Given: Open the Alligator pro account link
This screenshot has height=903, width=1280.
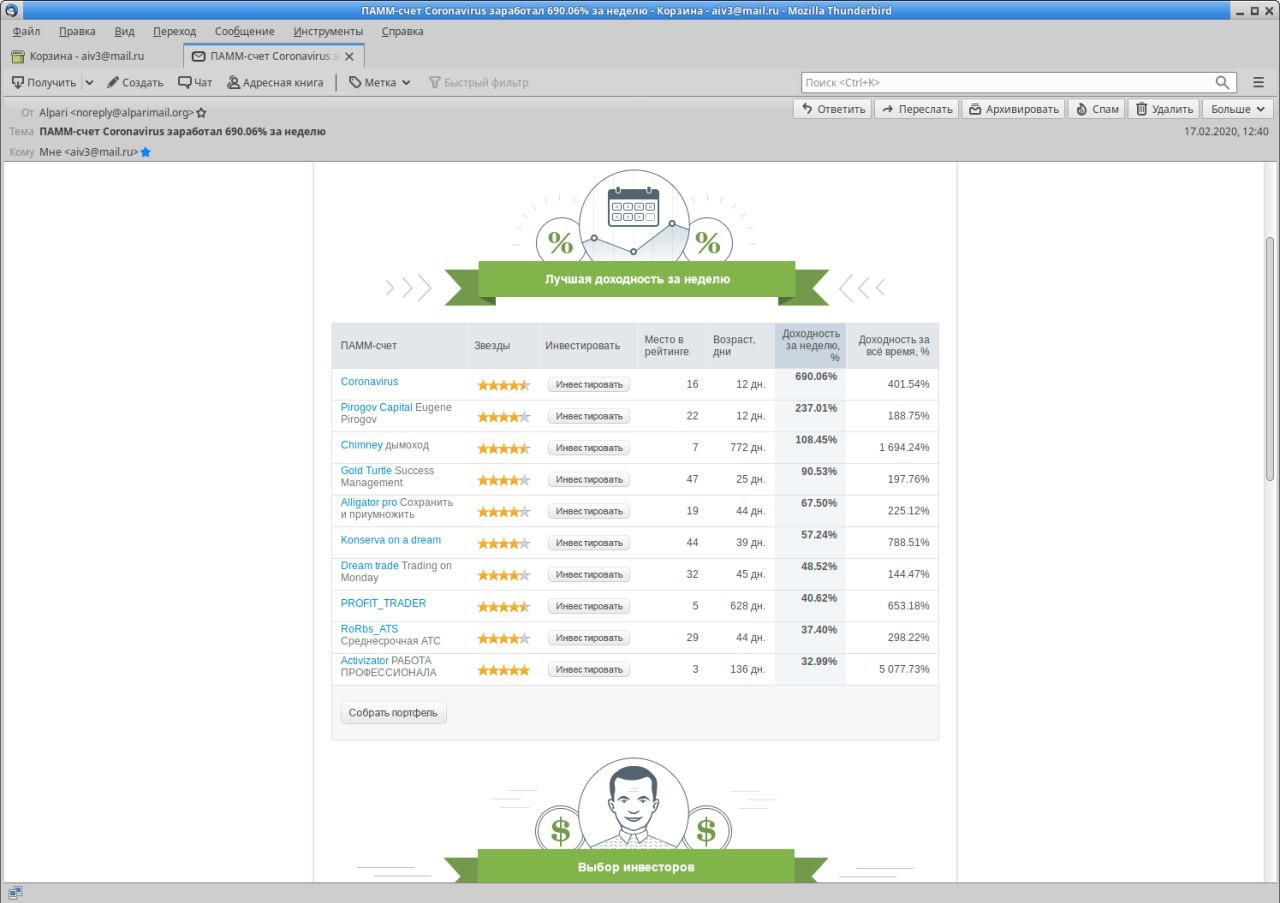Looking at the screenshot, I should (x=369, y=502).
